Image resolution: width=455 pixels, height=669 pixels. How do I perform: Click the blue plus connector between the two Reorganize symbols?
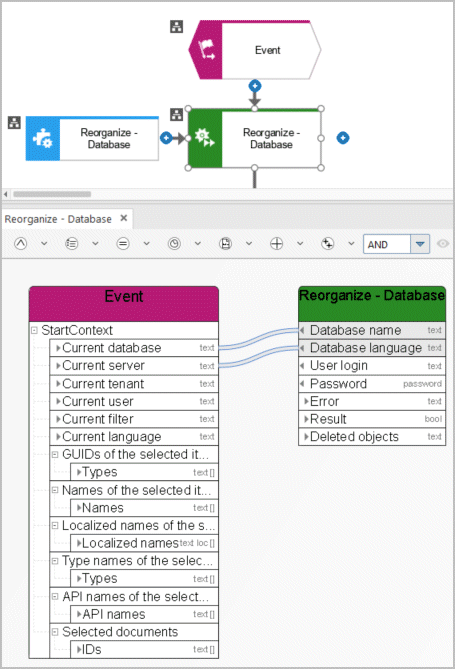[x=166, y=138]
